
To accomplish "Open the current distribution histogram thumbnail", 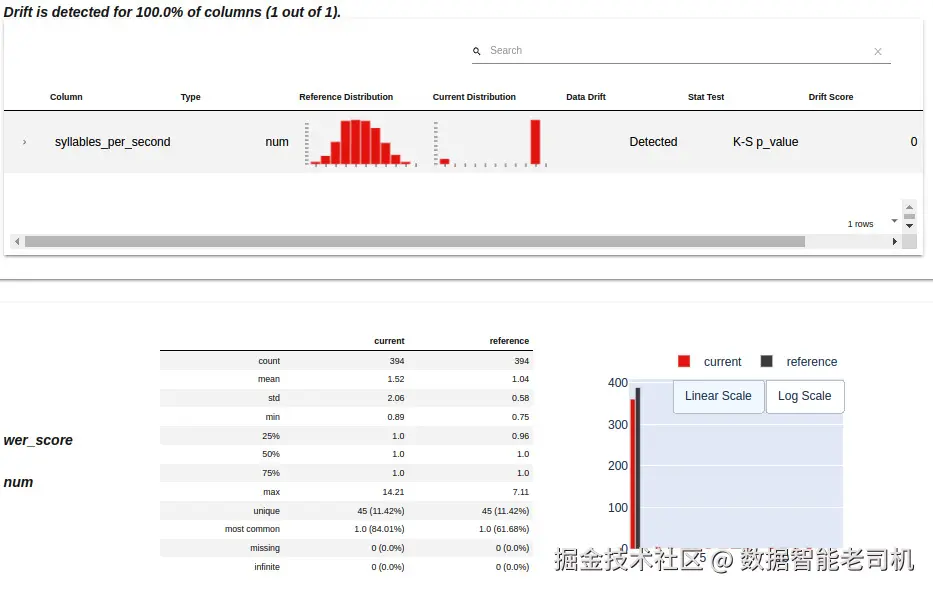I will pos(490,143).
